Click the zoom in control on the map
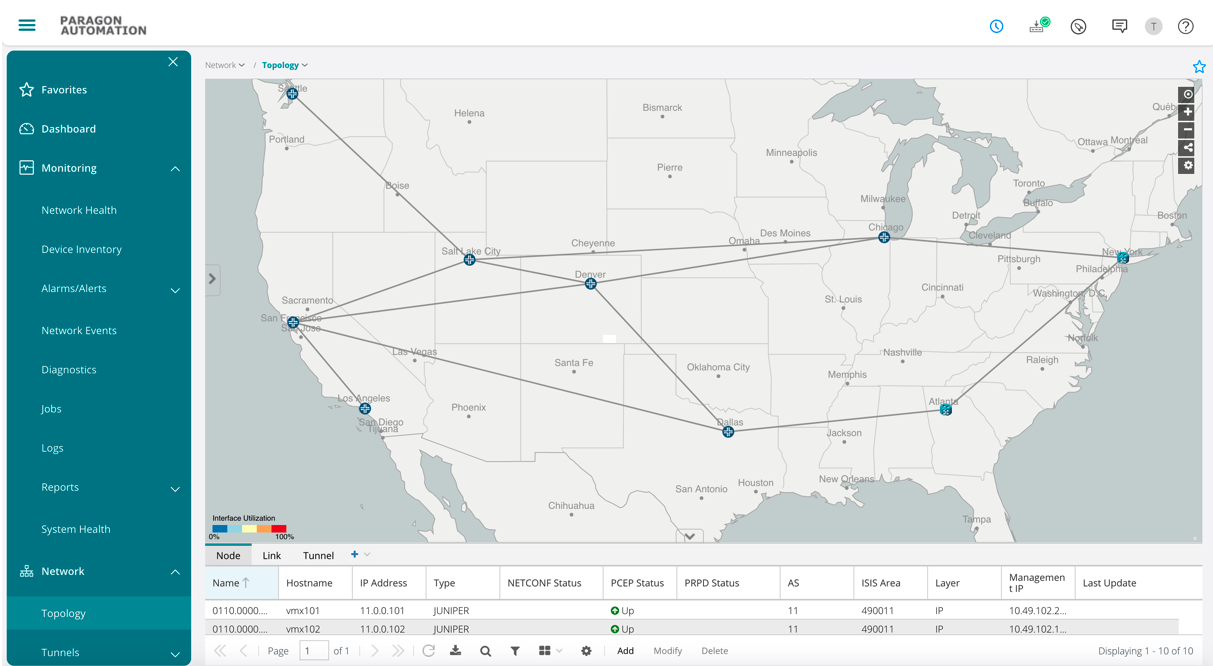 coord(1187,111)
